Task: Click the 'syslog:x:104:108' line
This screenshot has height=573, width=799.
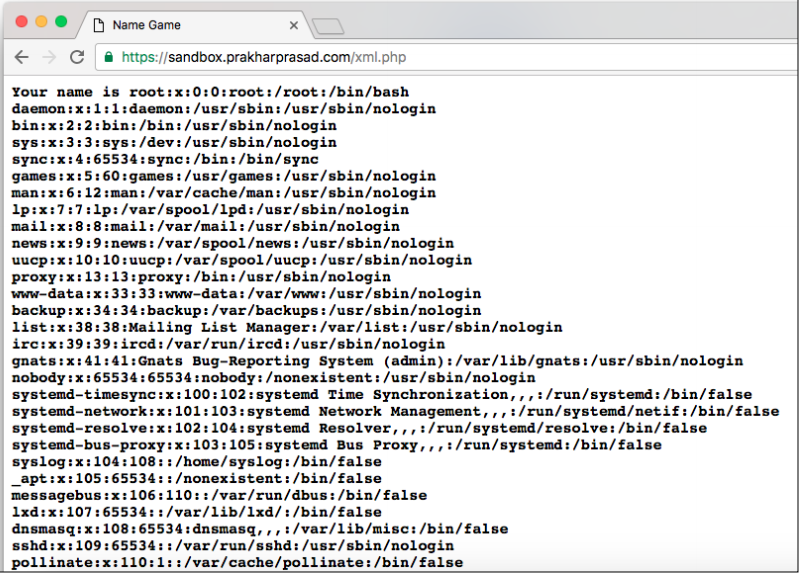Action: tap(197, 462)
